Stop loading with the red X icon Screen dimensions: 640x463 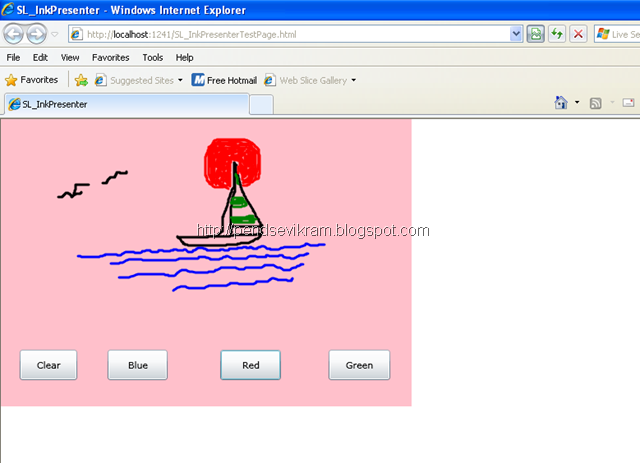point(578,34)
